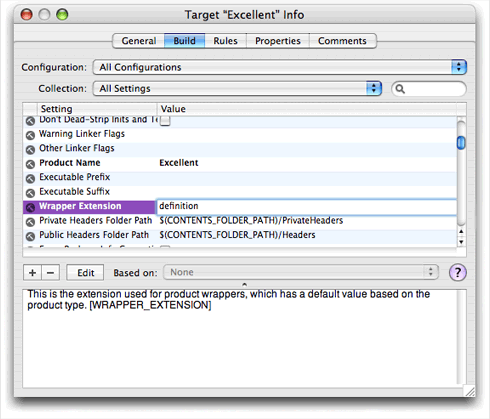Select the Private Headers Folder Path setting

(x=96, y=220)
